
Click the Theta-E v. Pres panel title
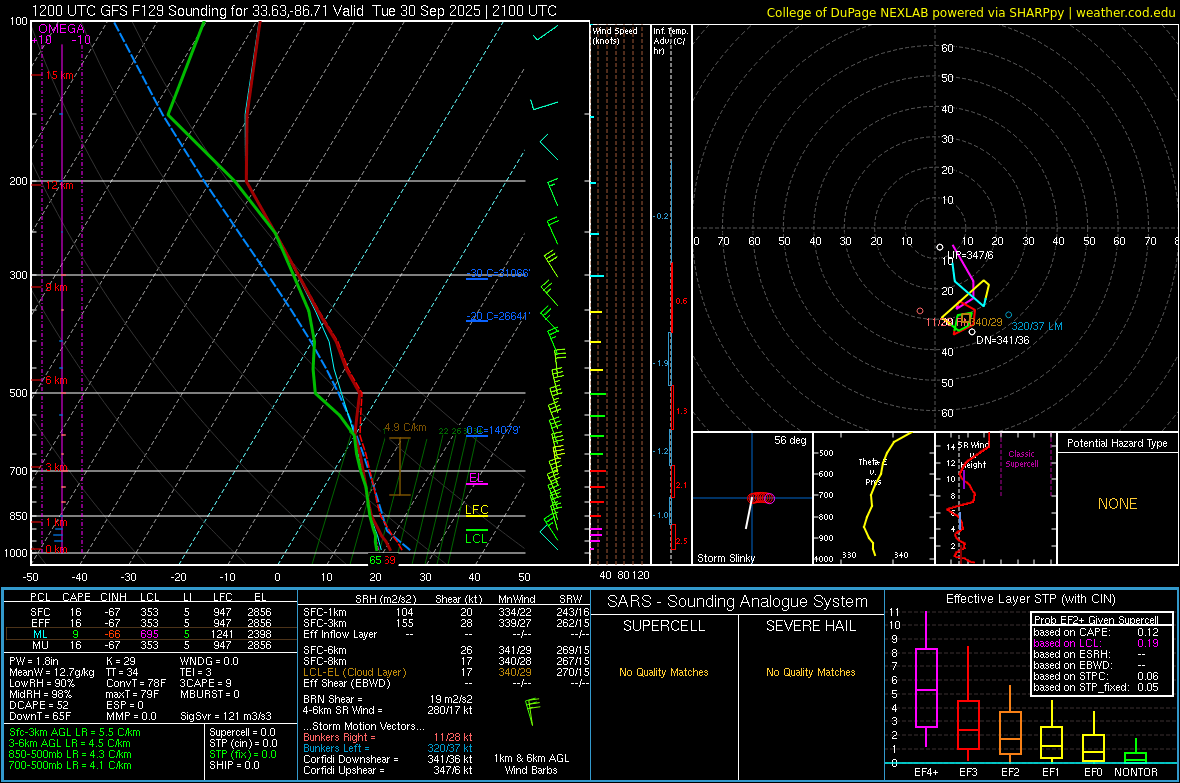pos(873,471)
